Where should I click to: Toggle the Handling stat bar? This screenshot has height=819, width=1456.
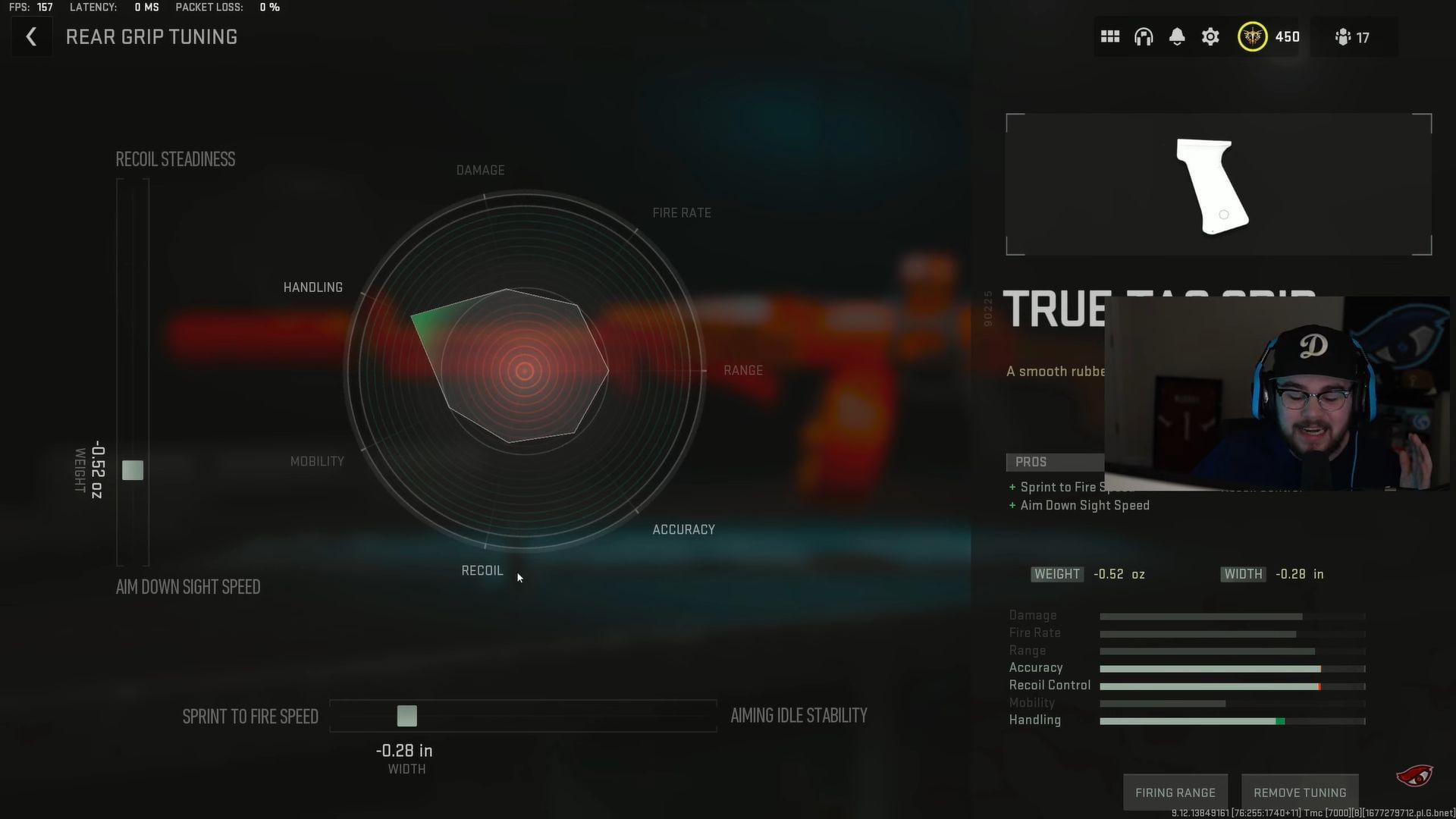click(1230, 720)
